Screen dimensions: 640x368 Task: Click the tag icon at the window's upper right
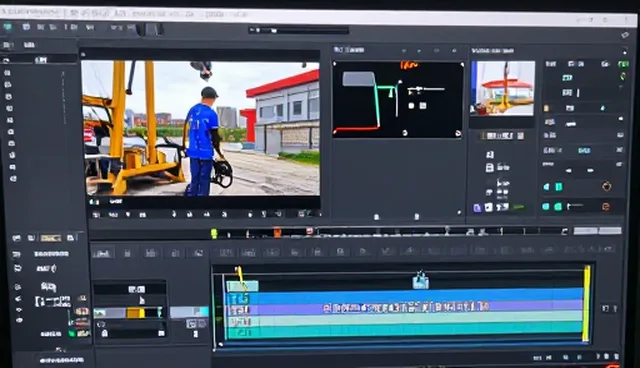(625, 35)
